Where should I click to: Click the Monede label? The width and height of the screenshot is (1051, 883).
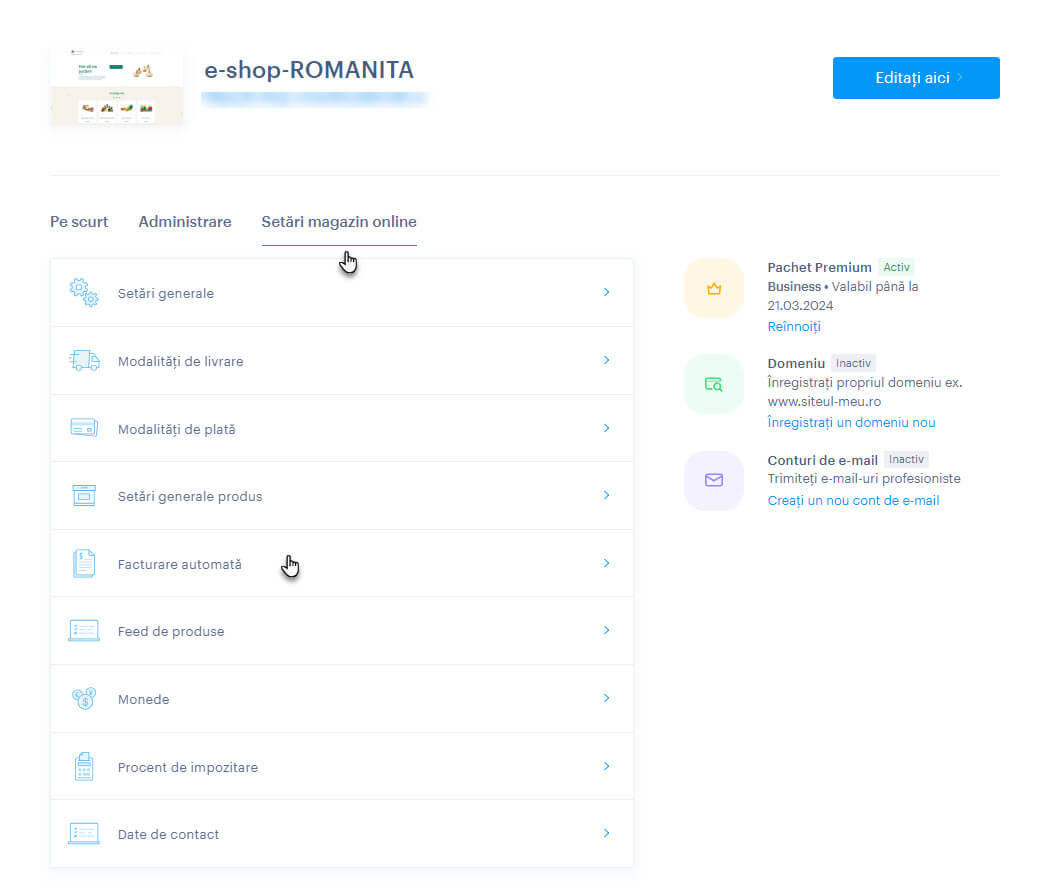click(143, 699)
